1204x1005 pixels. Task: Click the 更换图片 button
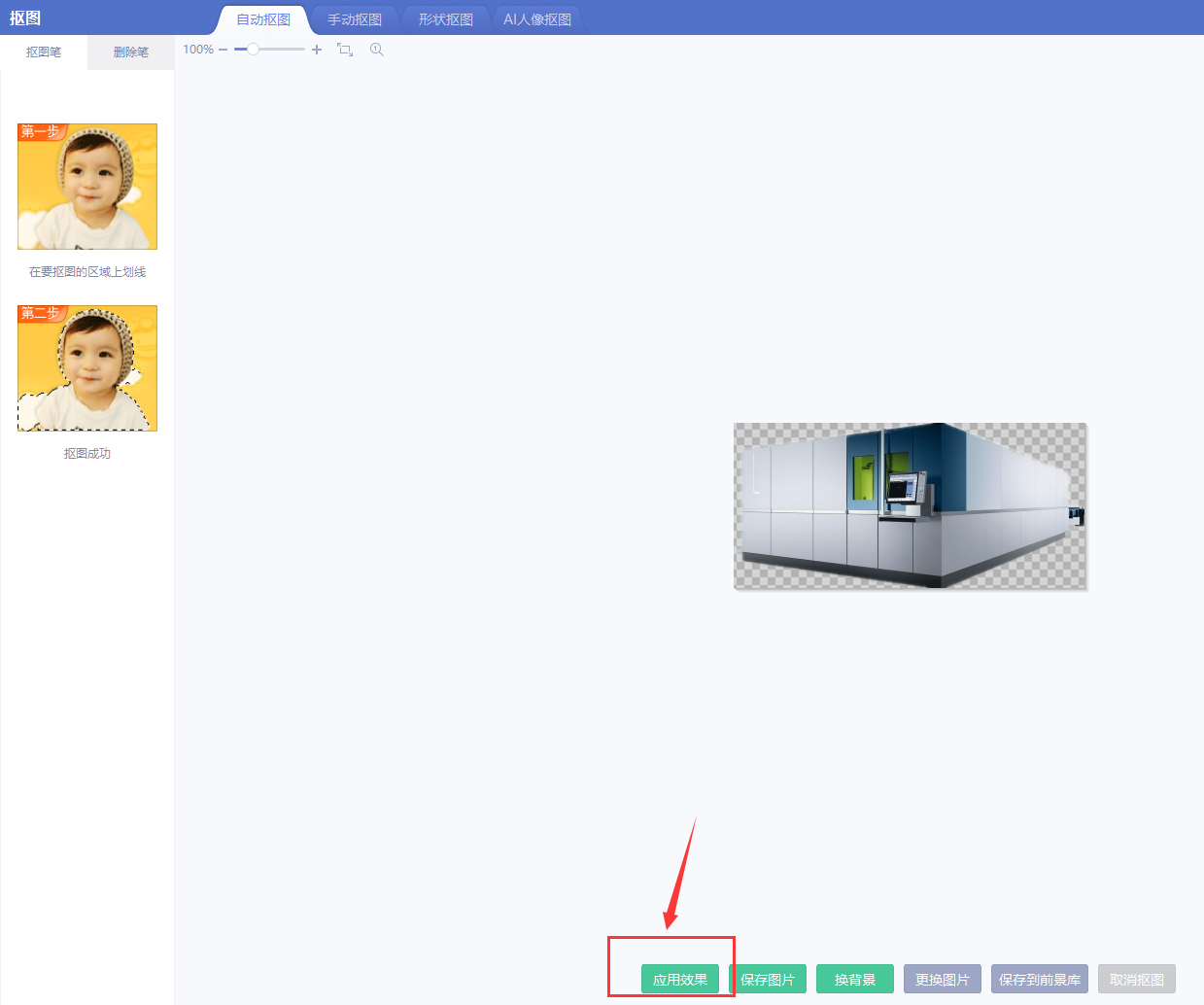click(x=943, y=980)
